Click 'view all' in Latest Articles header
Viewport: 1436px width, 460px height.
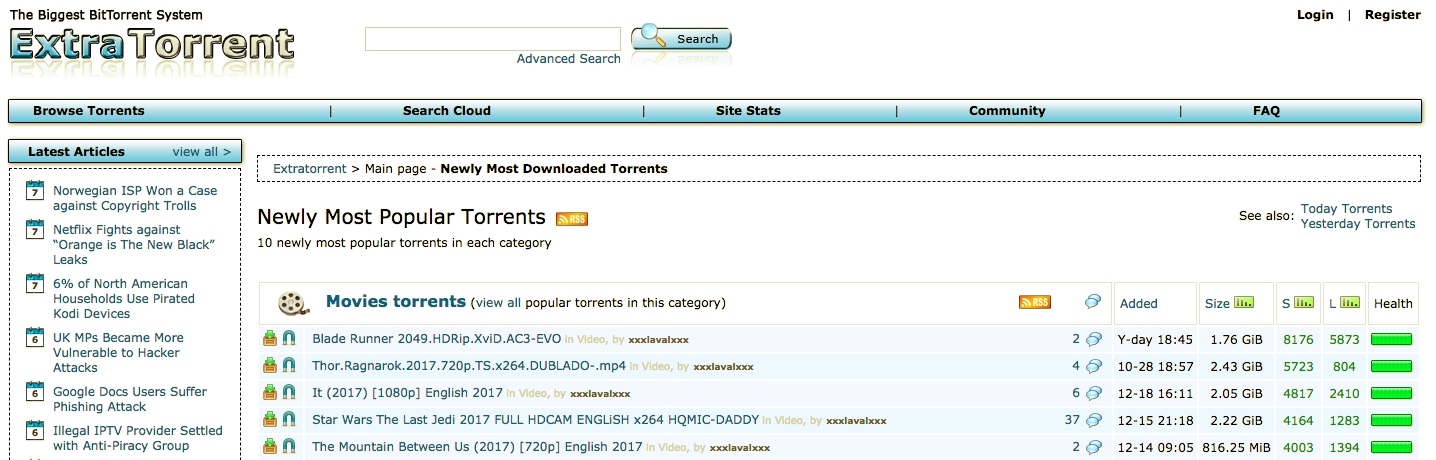click(202, 152)
